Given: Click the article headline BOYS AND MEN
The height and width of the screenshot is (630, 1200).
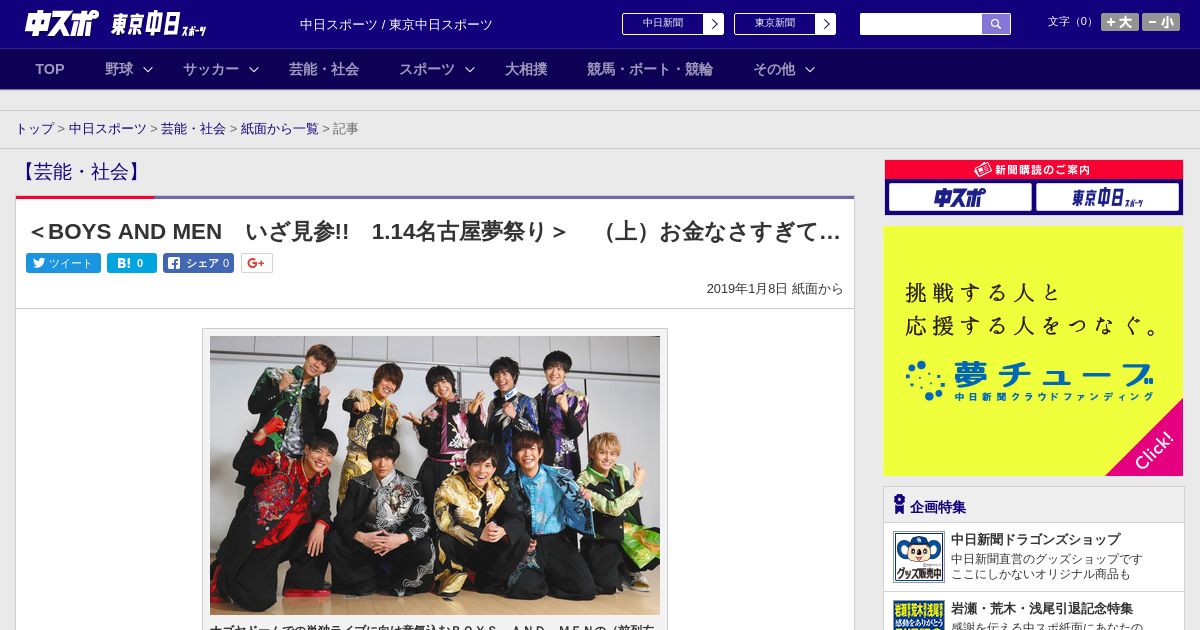Looking at the screenshot, I should tap(435, 232).
